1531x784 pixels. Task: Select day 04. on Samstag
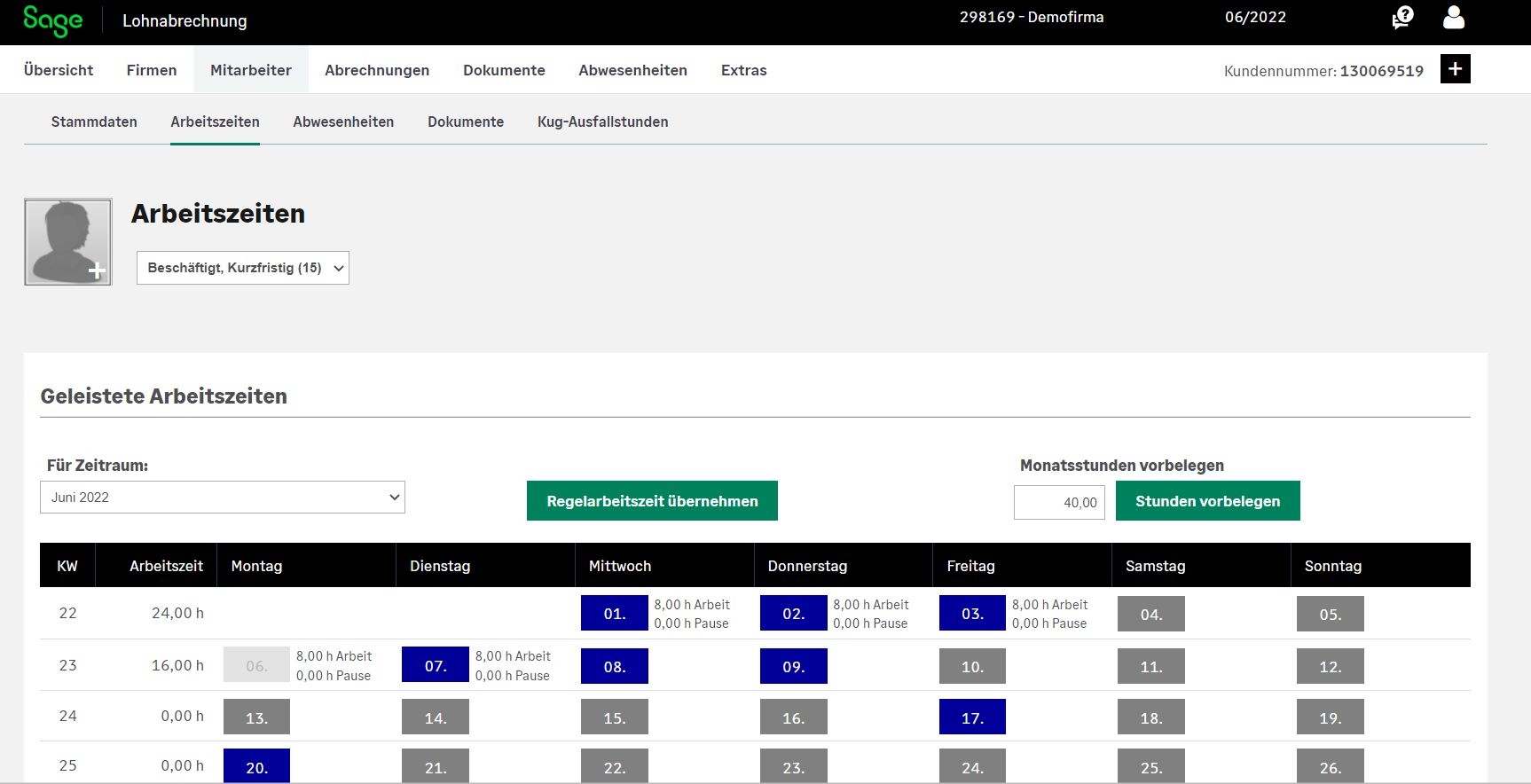click(1151, 614)
